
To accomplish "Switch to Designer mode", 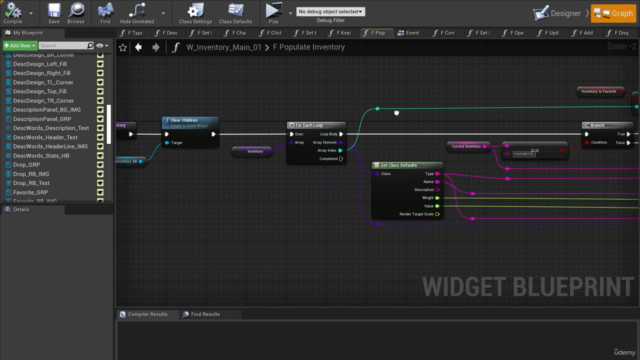I will point(557,13).
